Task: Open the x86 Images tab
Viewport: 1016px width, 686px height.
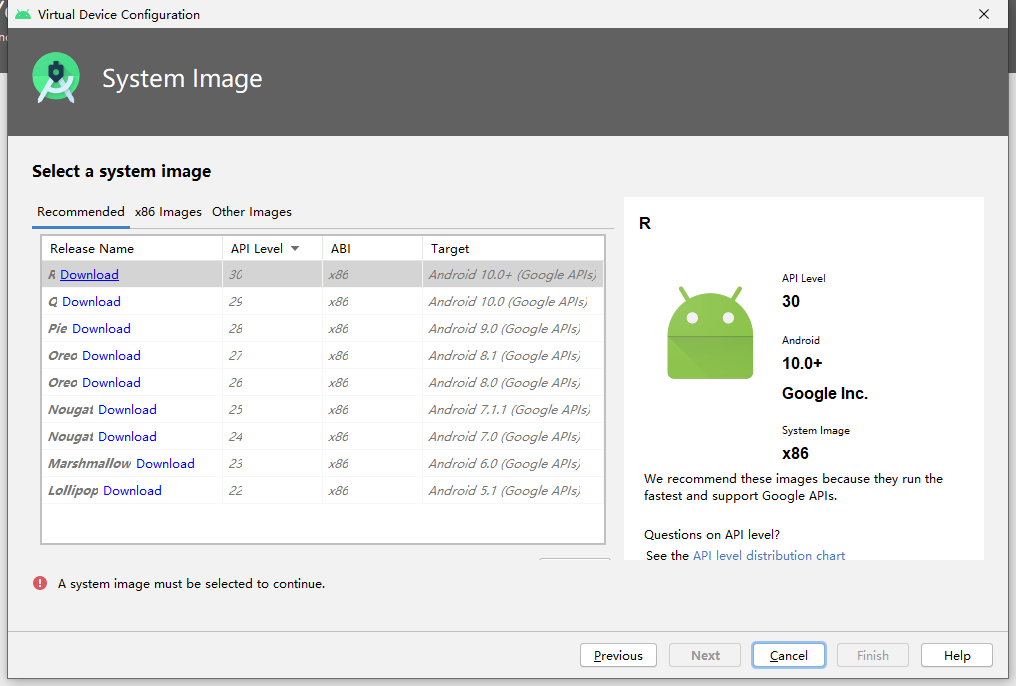Action: pyautogui.click(x=168, y=212)
